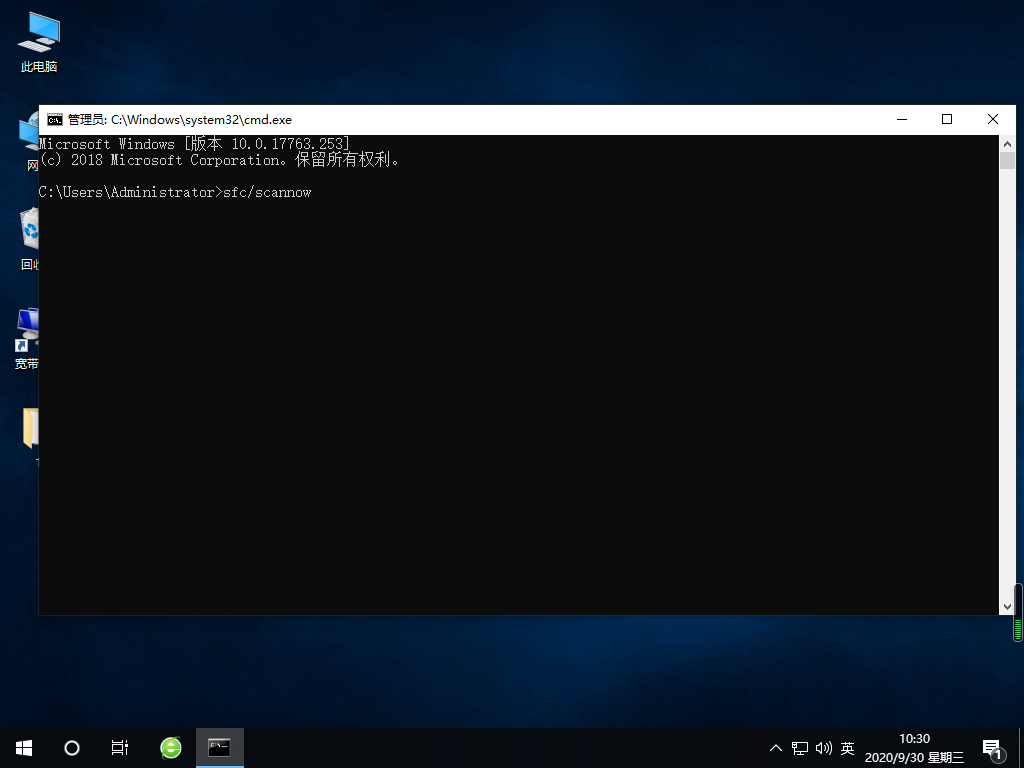The width and height of the screenshot is (1024, 768).
Task: Open the yellow folder on the desktop
Action: (30, 430)
